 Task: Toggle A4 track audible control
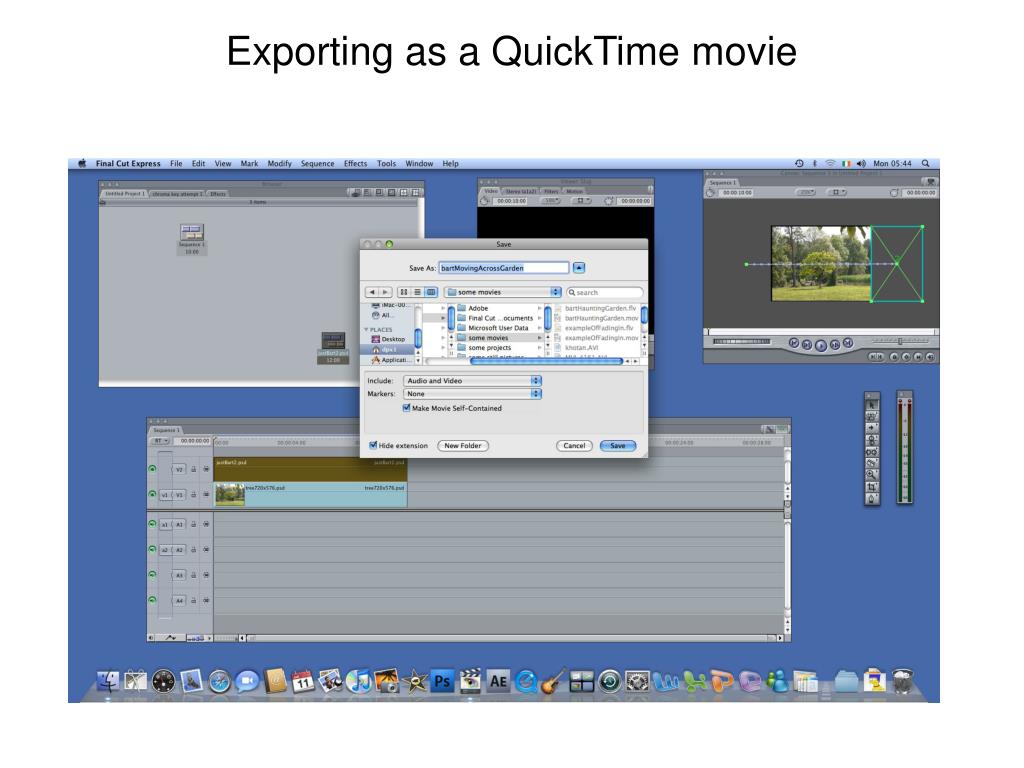(x=152, y=600)
